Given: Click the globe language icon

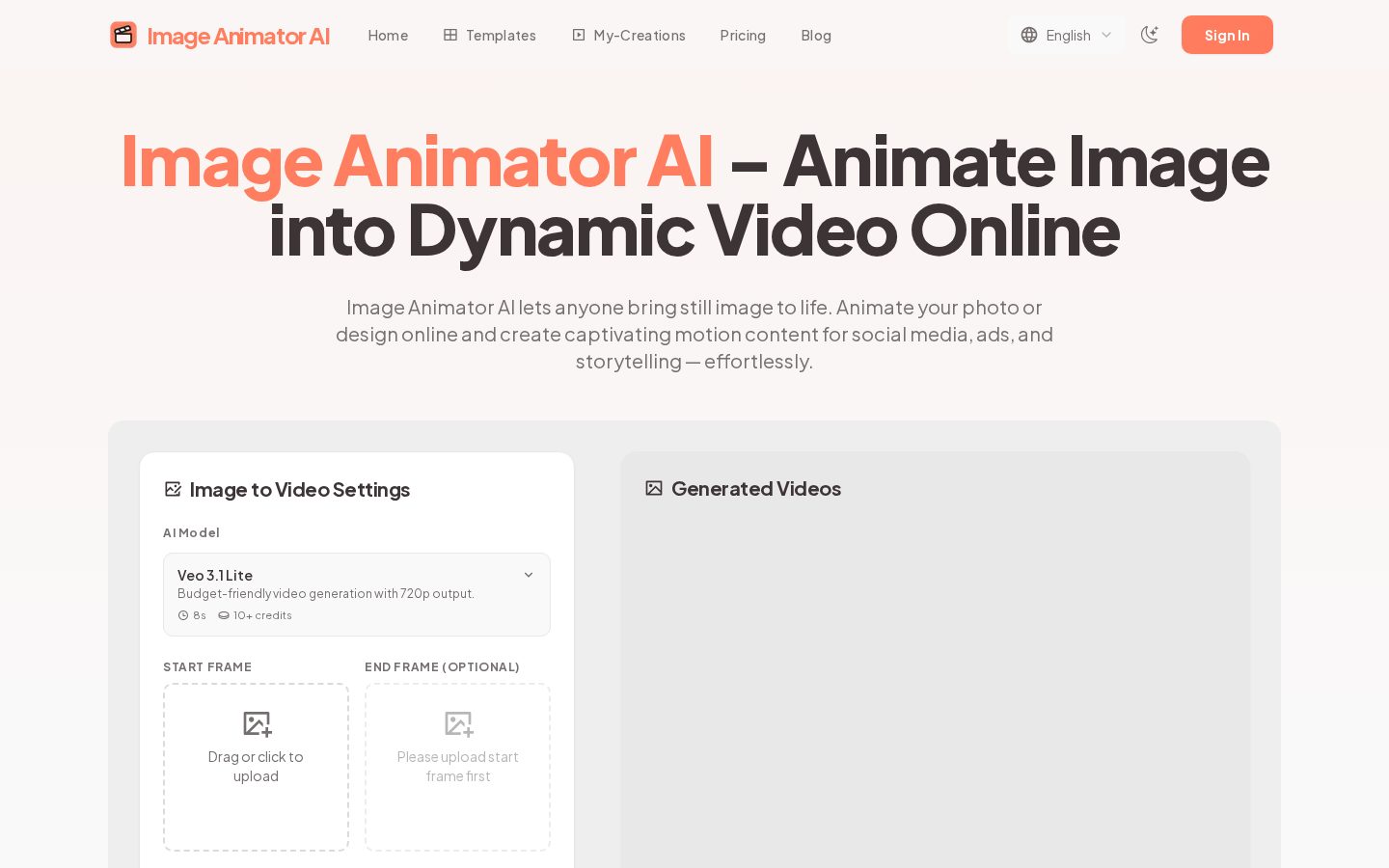Looking at the screenshot, I should [x=1029, y=35].
